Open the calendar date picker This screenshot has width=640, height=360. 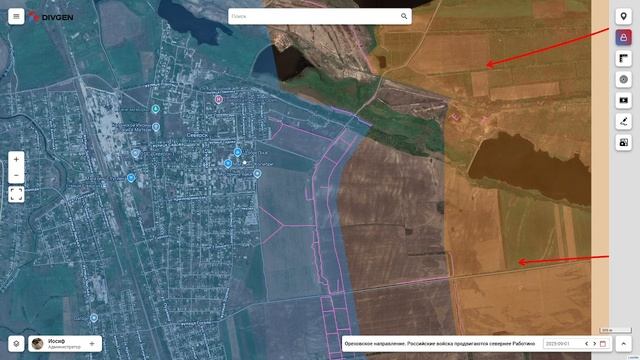(x=603, y=344)
